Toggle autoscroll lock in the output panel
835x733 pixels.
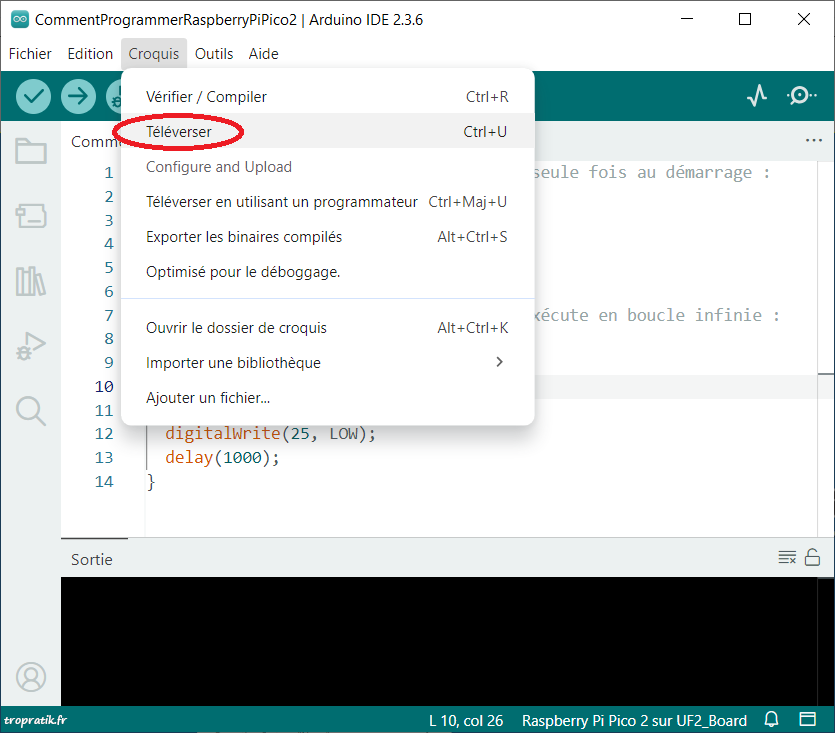point(811,558)
